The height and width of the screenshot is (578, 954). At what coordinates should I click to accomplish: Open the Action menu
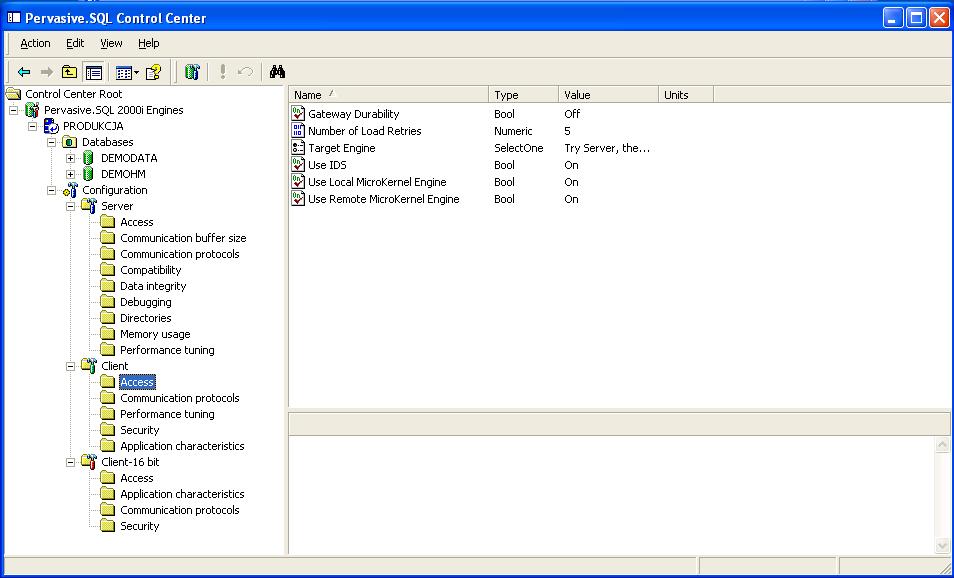coord(35,43)
